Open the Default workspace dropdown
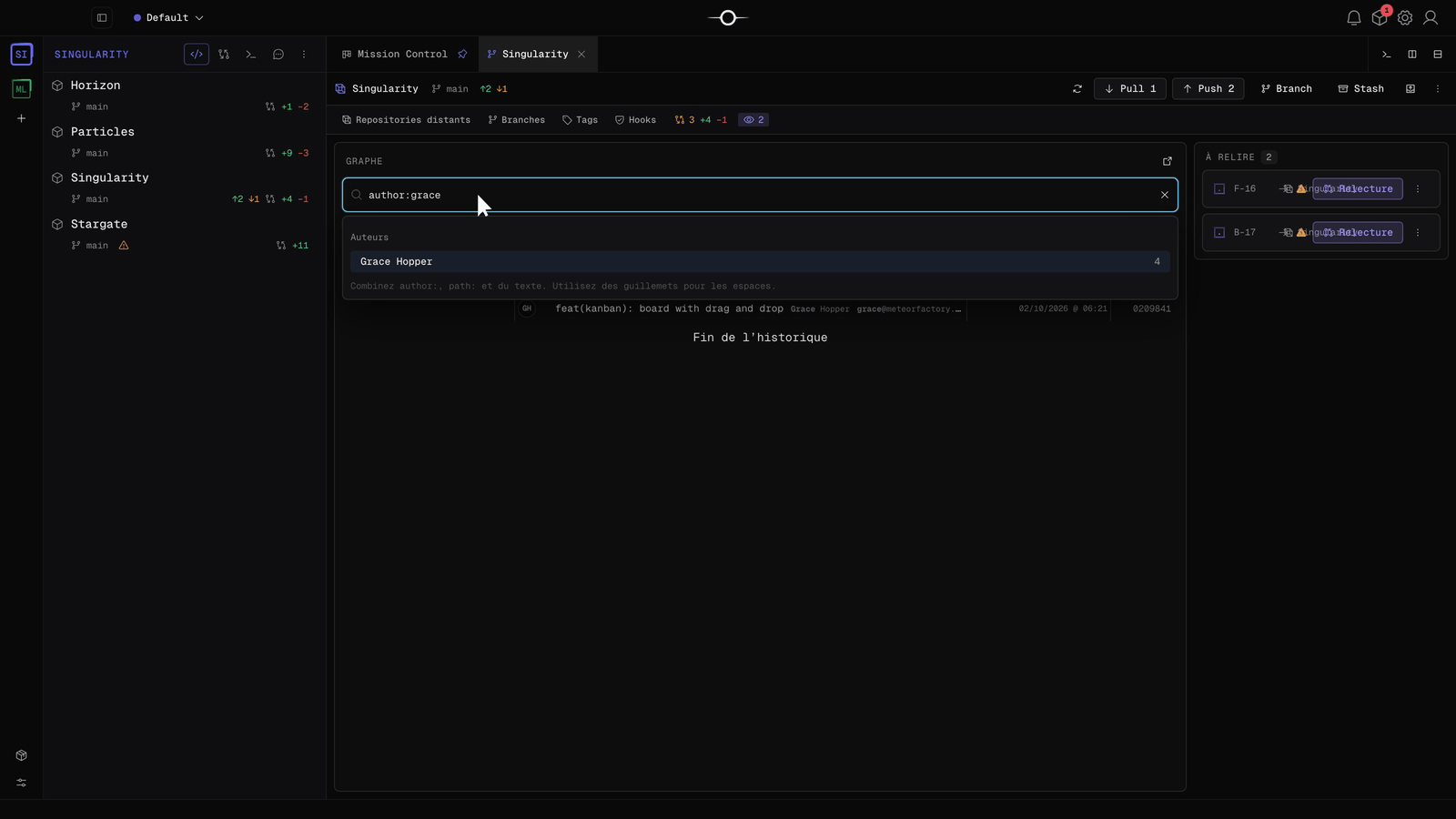Image resolution: width=1456 pixels, height=819 pixels. coord(168,17)
